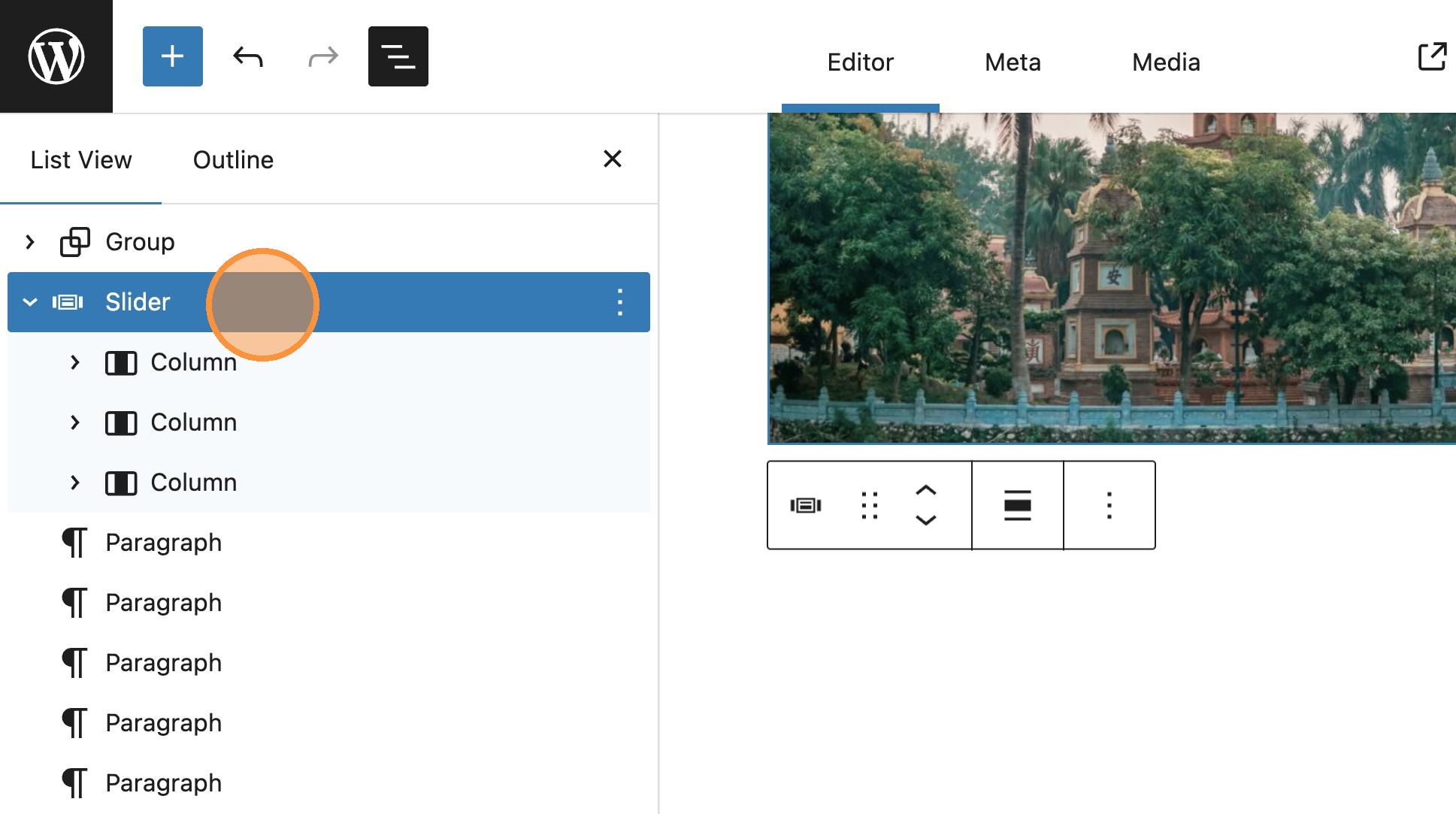1456x814 pixels.
Task: Switch to the Outline tab
Action: [233, 160]
